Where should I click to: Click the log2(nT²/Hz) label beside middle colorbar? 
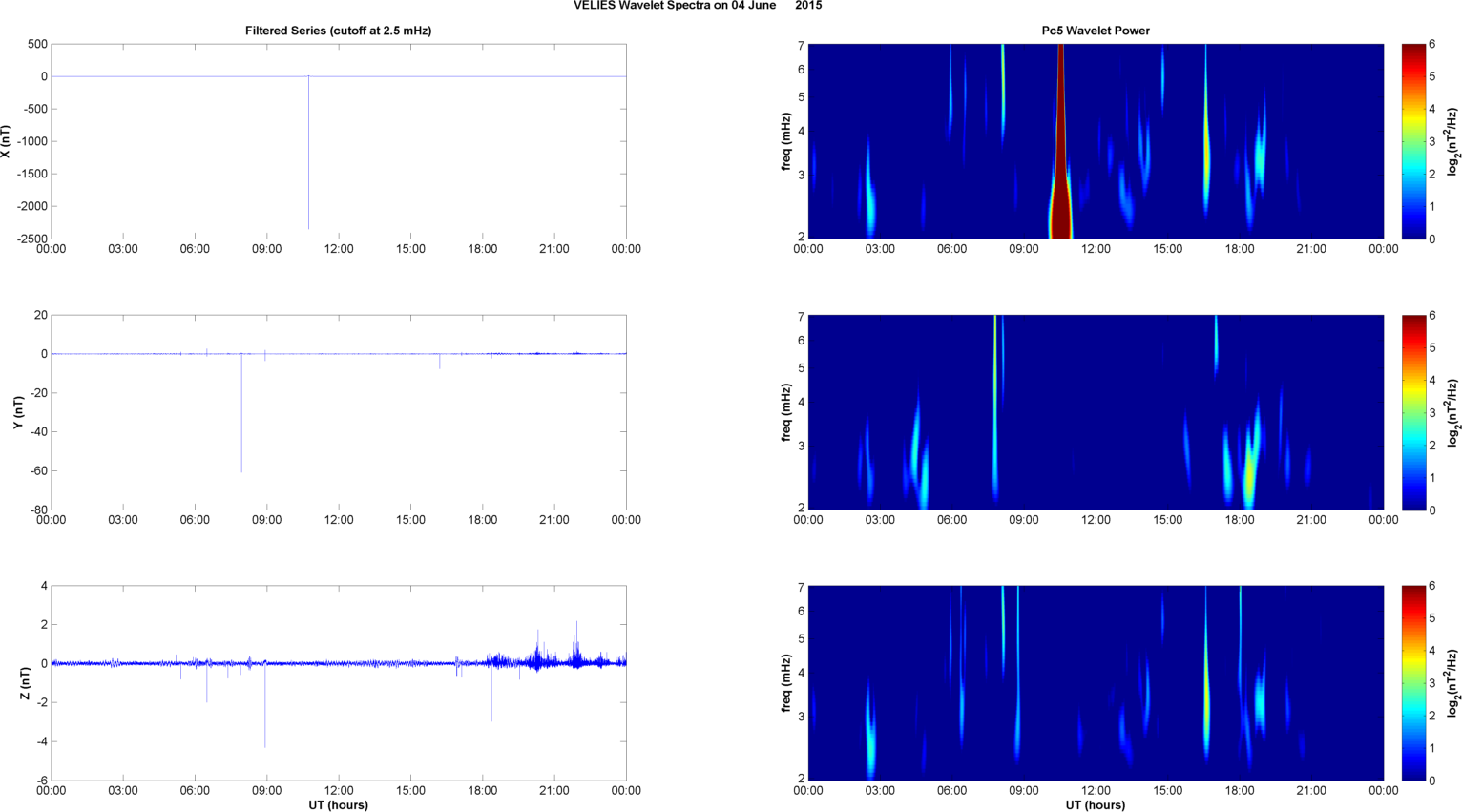pyautogui.click(x=1453, y=412)
